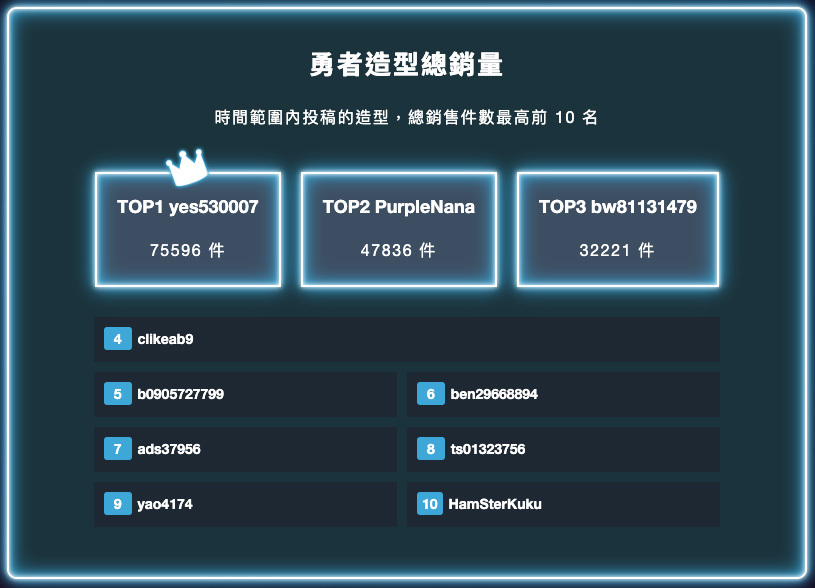The image size is (815, 588).
Task: Click the blue rank 9 badge
Action: (117, 504)
